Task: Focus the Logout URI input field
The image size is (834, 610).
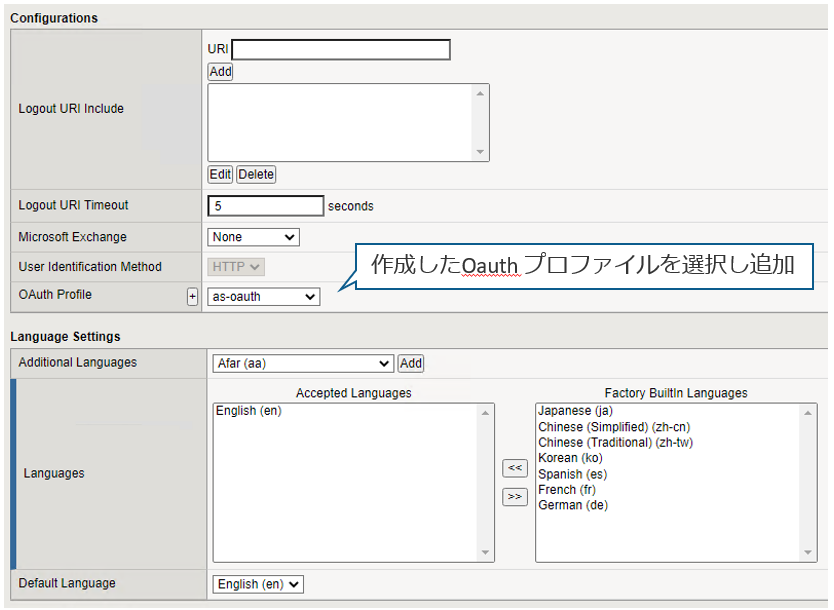Action: [x=341, y=50]
